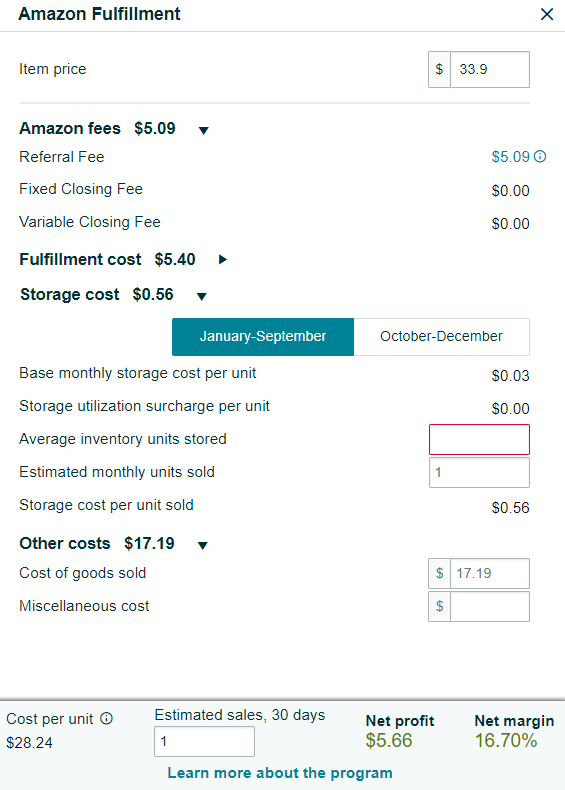Expand the Fulfillment cost section arrow

click(x=223, y=259)
